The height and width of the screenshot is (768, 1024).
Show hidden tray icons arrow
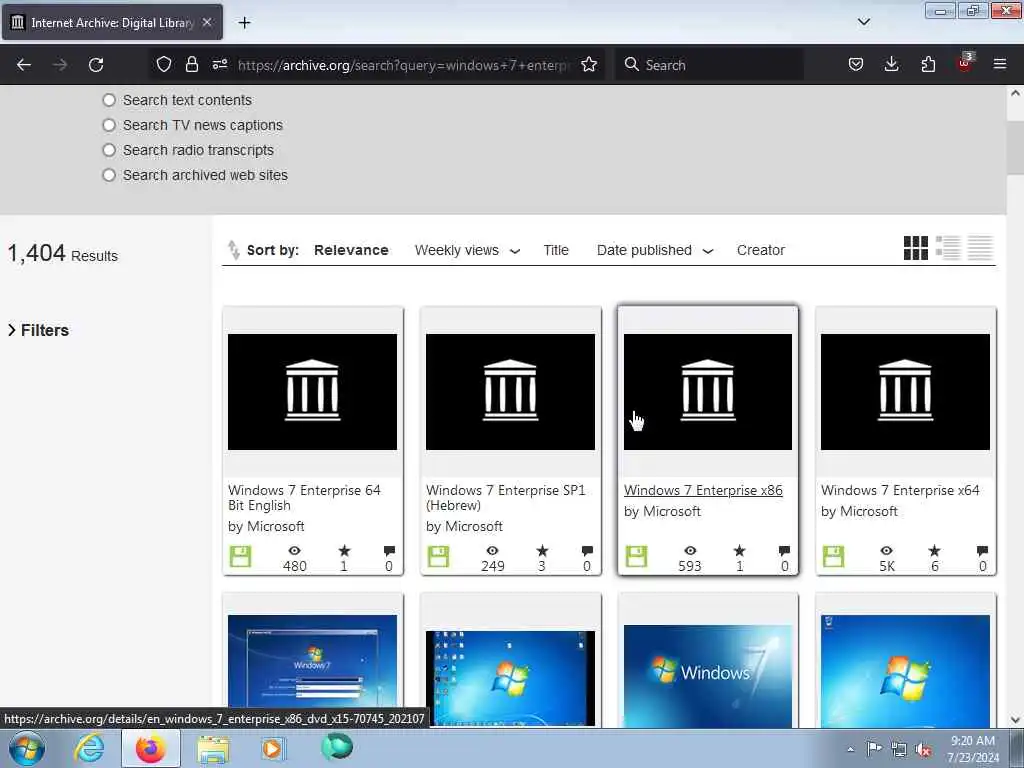point(850,750)
